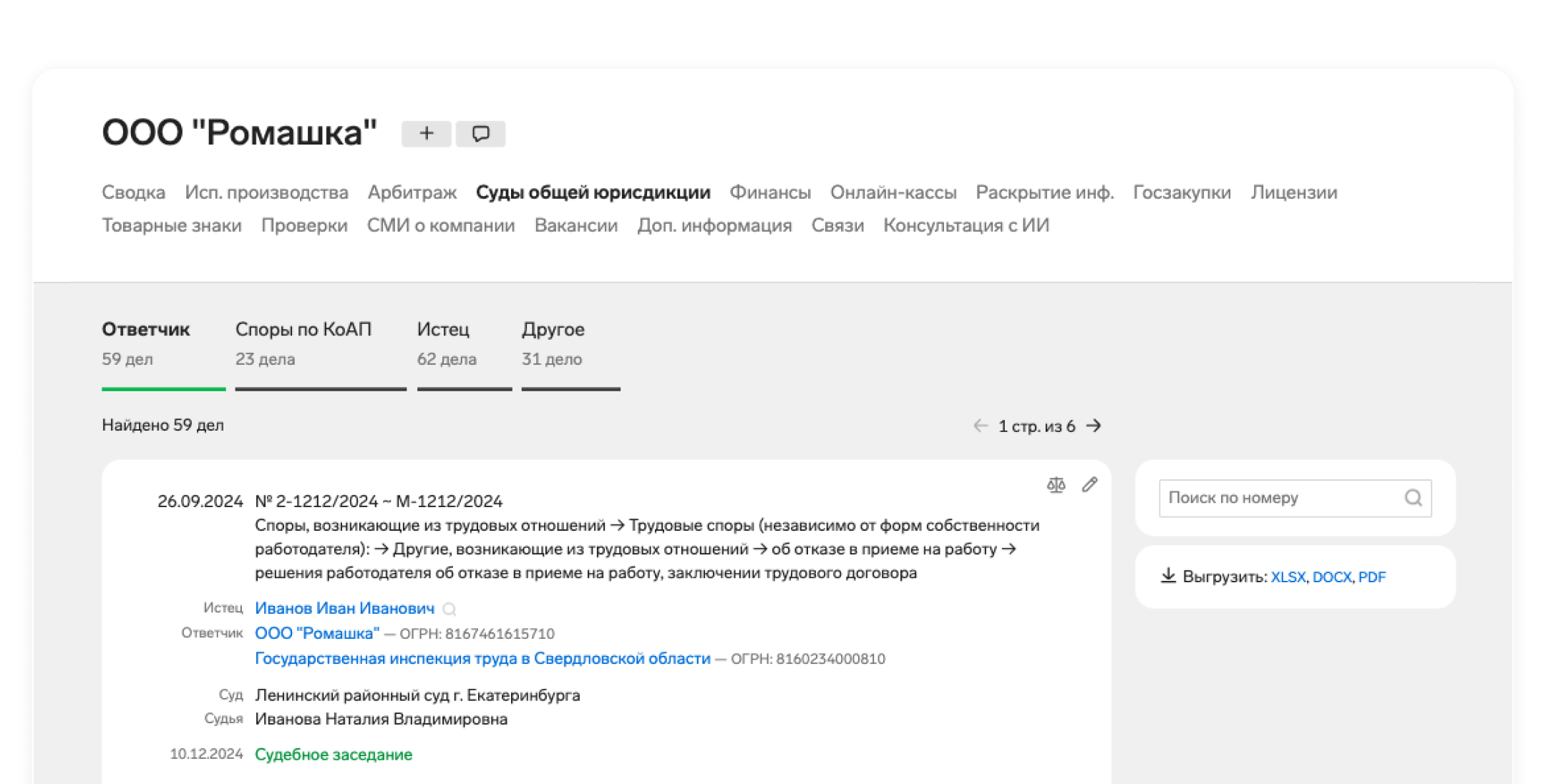
Task: Click the scales of justice icon
Action: (x=1056, y=485)
